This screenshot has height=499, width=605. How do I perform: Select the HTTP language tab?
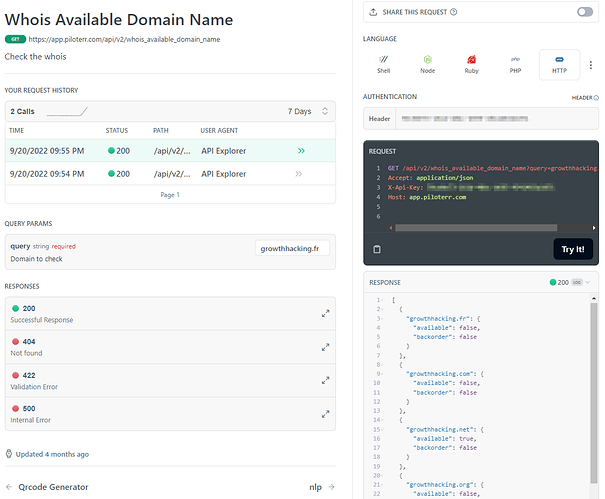(x=559, y=65)
